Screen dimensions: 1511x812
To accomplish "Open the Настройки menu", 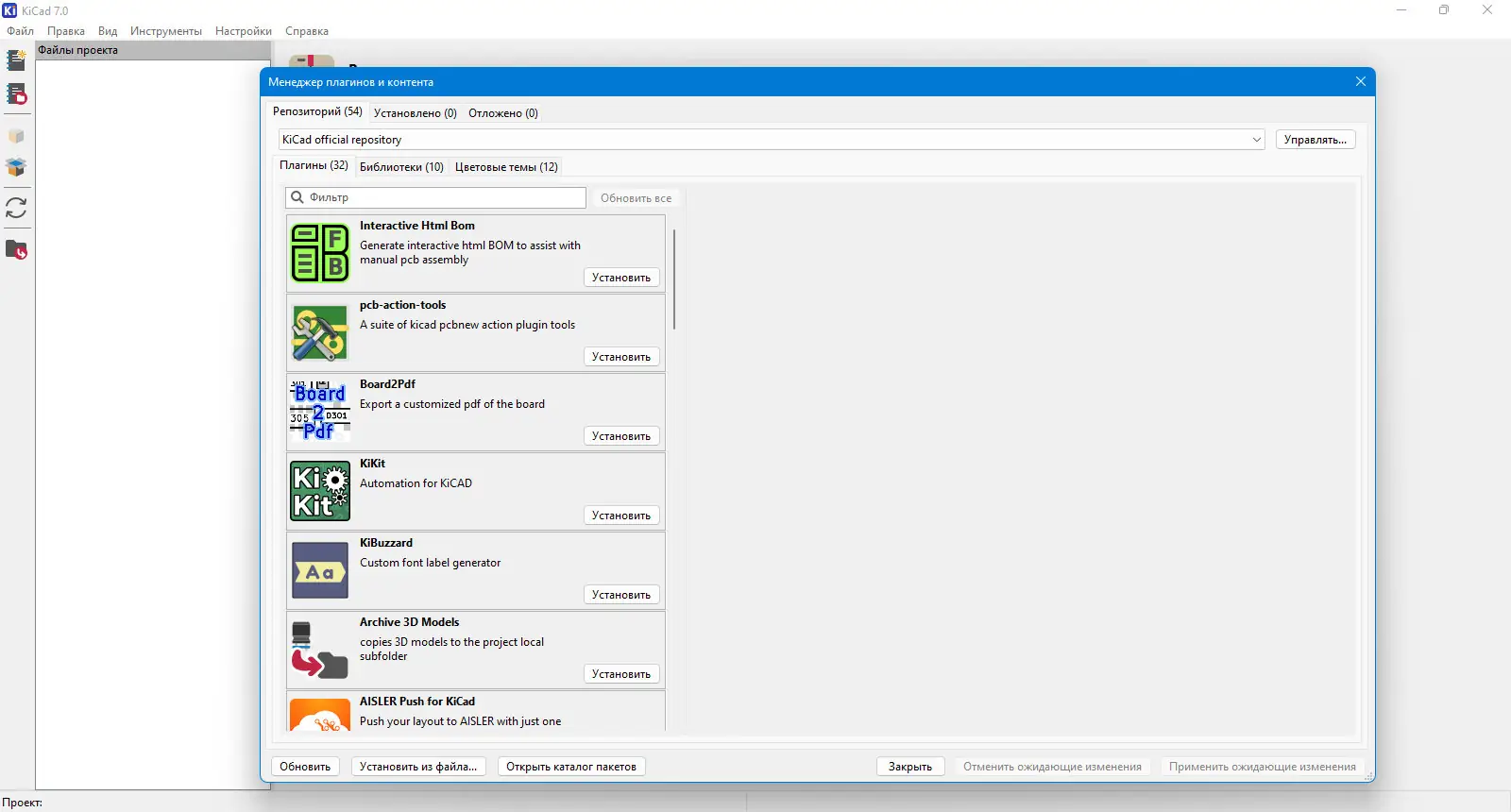I will 244,31.
